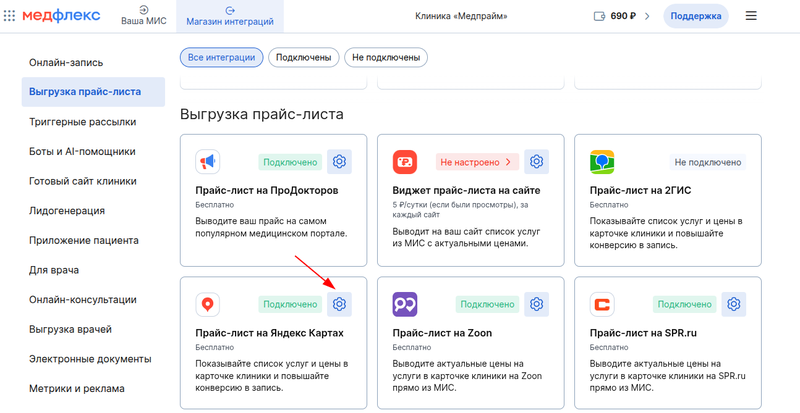This screenshot has width=800, height=413.
Task: Open the Прайс-лист на Zoon title
Action: point(442,333)
